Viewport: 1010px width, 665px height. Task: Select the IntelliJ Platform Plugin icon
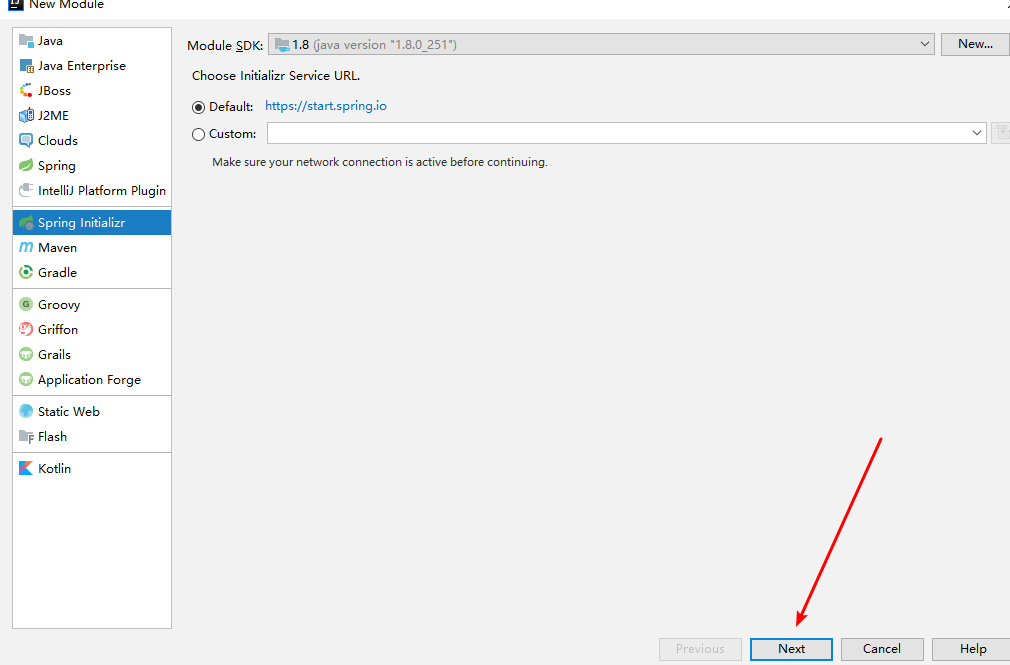pos(26,191)
